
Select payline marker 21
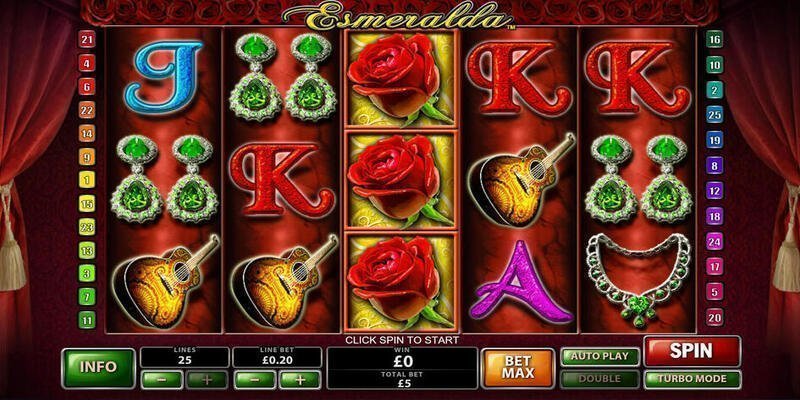(x=87, y=40)
